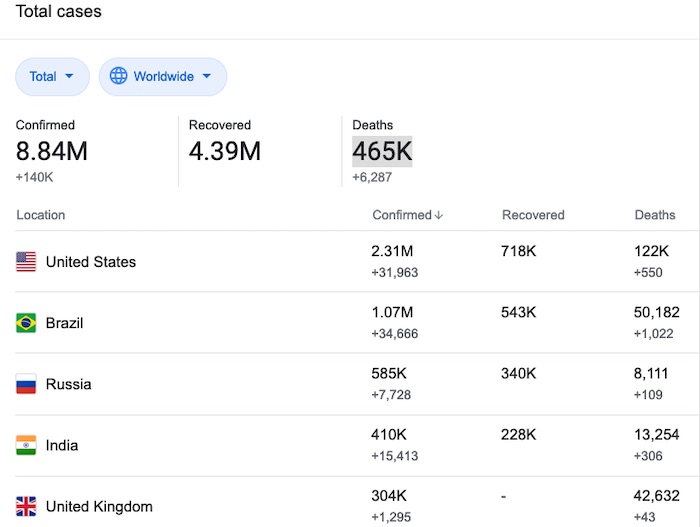
Task: Click the 8.84M confirmed total
Action: tap(51, 151)
